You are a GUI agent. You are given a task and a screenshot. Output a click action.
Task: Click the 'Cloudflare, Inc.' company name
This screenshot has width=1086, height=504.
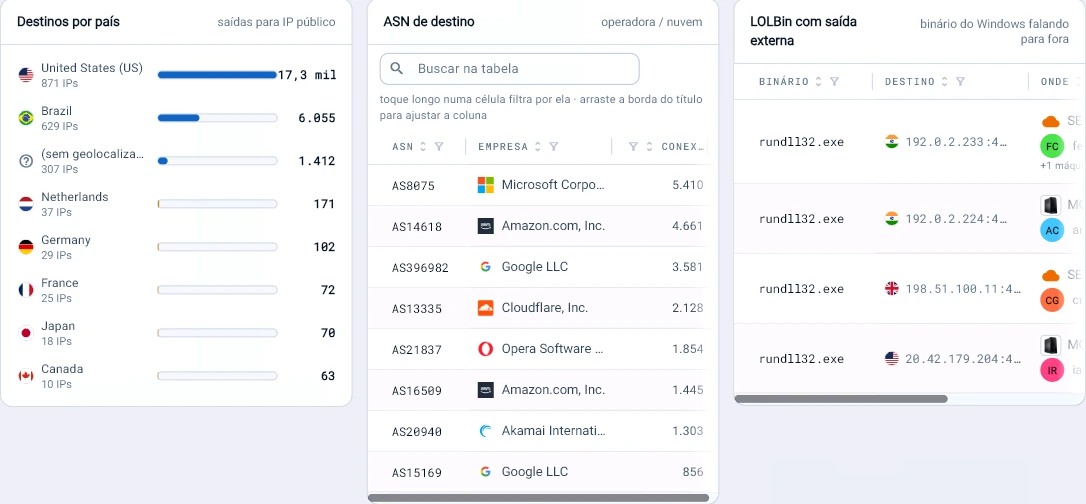[545, 308]
